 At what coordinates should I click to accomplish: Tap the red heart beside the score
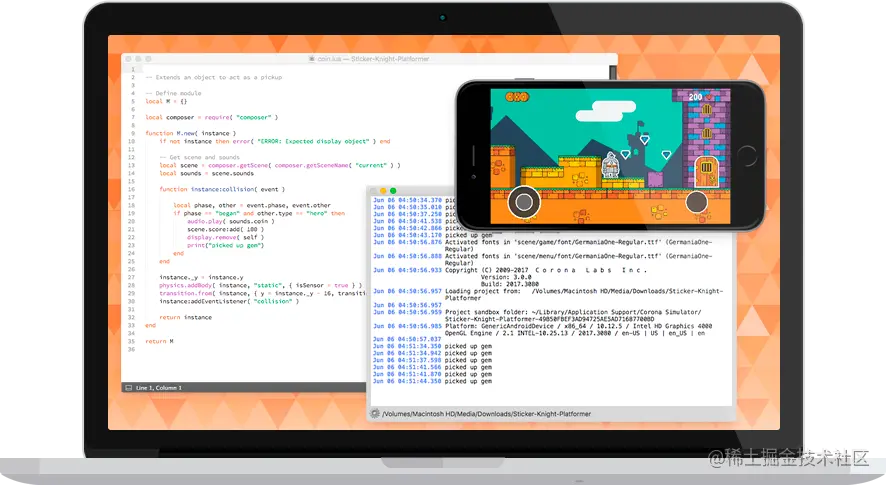pos(710,97)
